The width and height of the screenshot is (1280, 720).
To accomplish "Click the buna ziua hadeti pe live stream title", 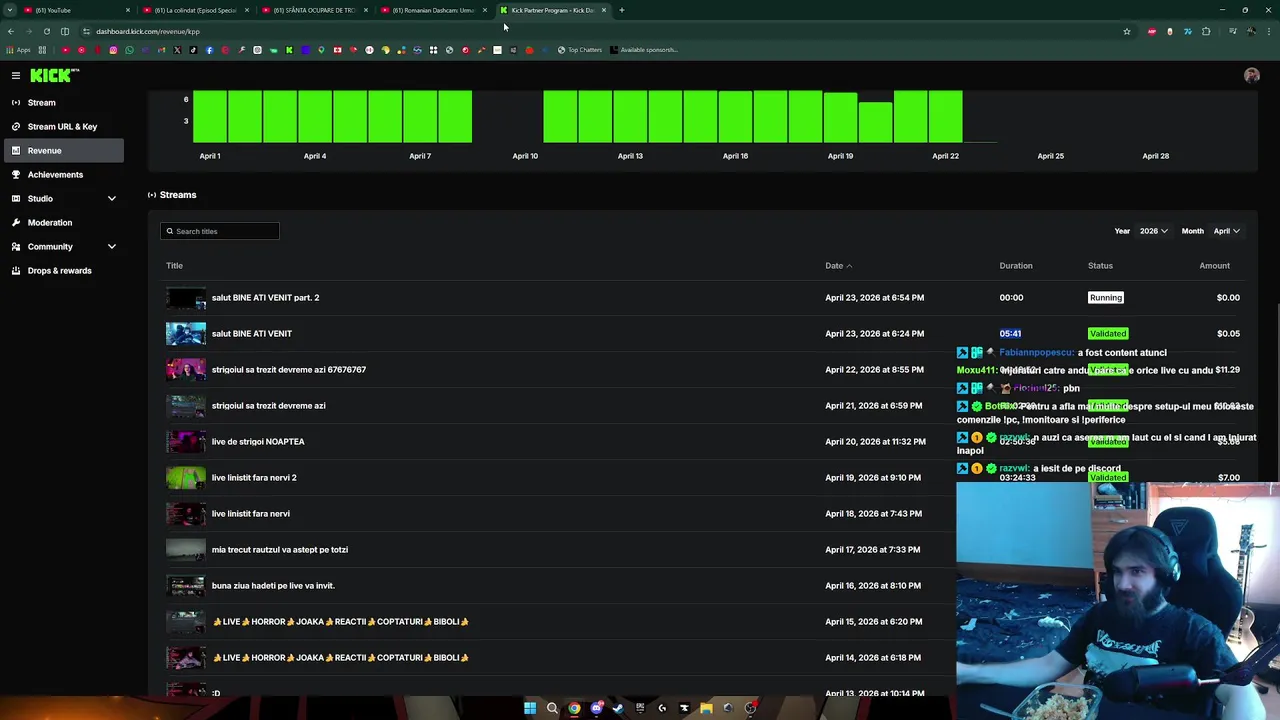I will point(273,585).
